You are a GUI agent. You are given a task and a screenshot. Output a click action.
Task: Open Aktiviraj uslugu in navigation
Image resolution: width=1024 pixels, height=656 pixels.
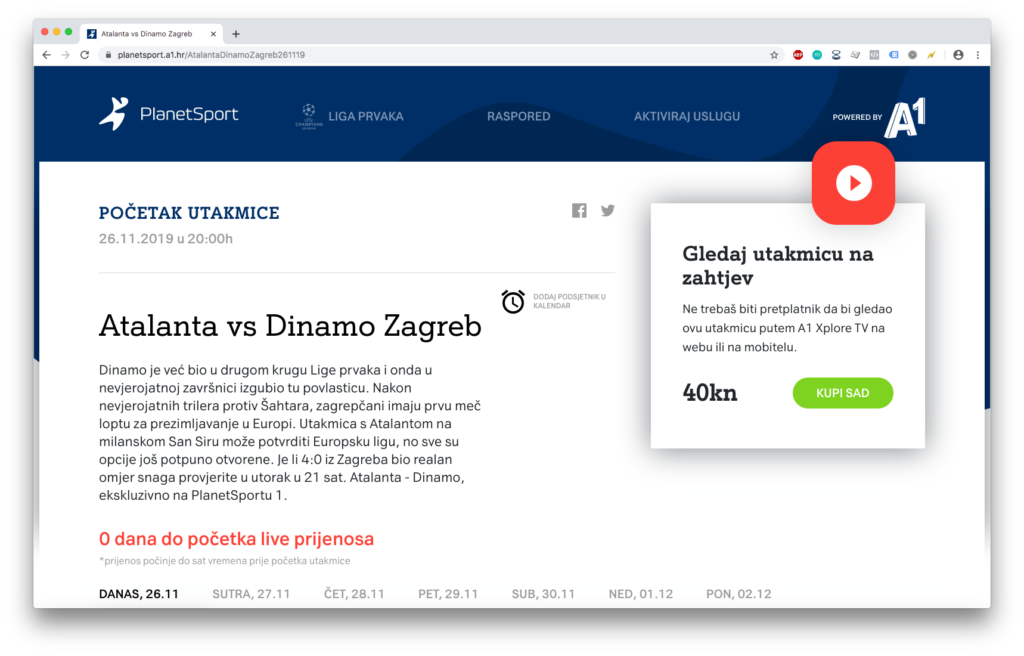[687, 116]
